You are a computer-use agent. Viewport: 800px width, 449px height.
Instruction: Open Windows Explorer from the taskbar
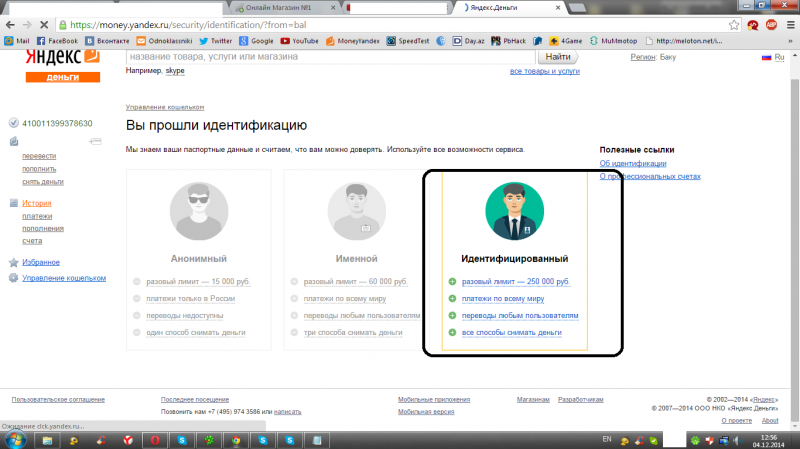click(47, 440)
